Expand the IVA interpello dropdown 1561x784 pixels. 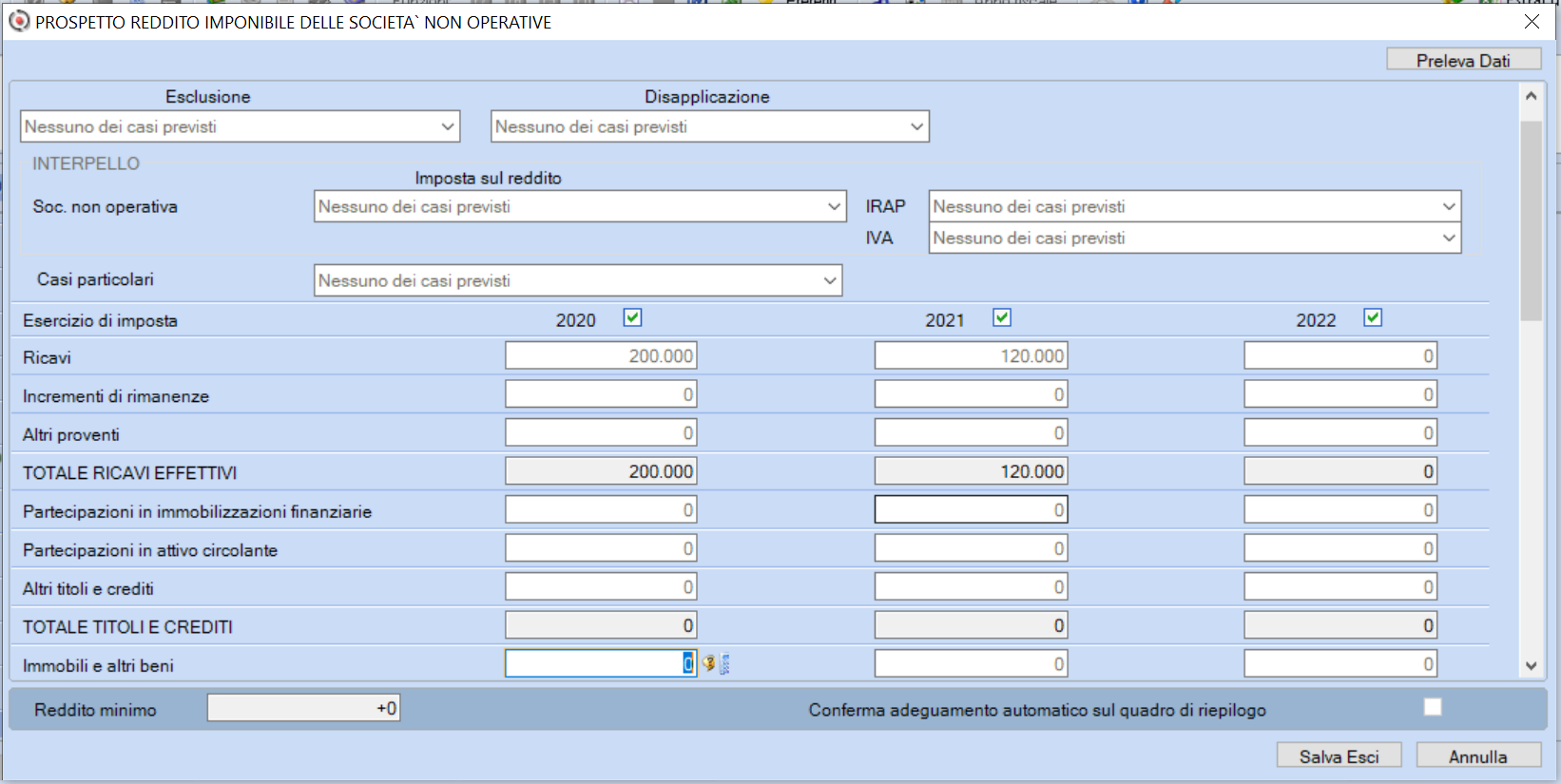tap(1195, 238)
